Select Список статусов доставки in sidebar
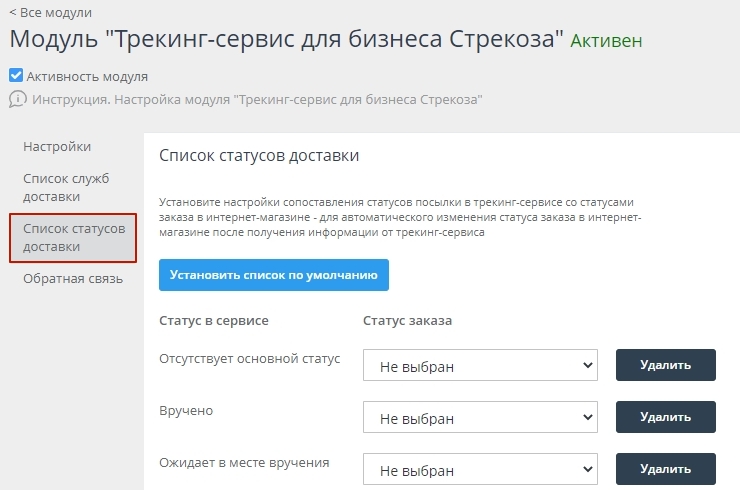This screenshot has width=740, height=490. [73, 237]
